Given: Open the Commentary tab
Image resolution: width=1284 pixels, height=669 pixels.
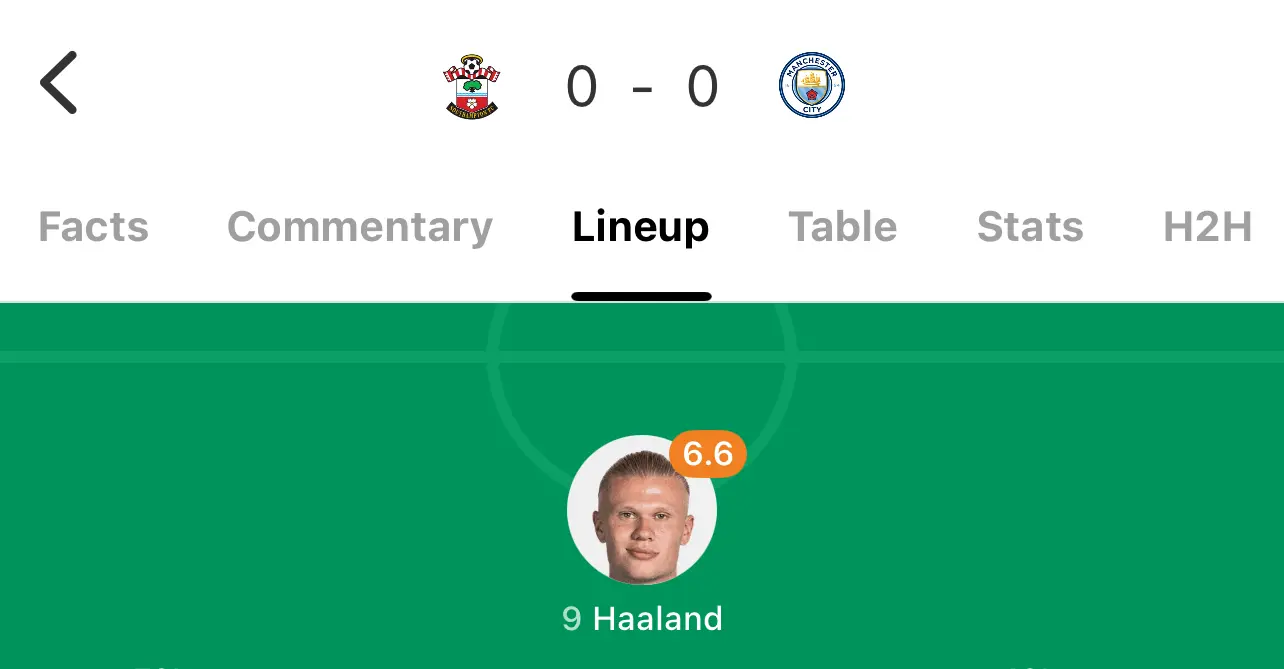Looking at the screenshot, I should tap(360, 227).
